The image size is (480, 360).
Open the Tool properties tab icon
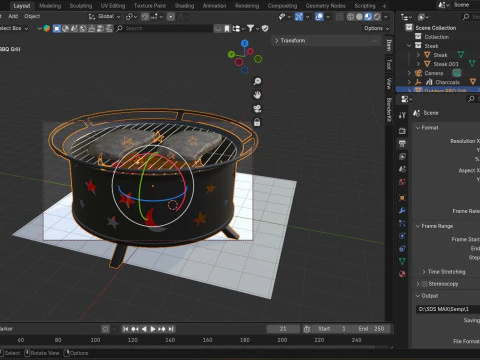pos(402,115)
